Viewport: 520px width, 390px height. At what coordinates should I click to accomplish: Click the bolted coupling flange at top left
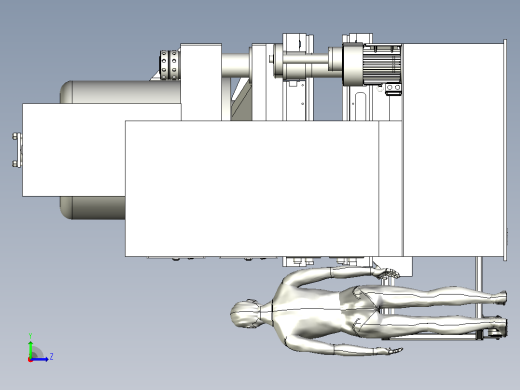click(x=169, y=65)
